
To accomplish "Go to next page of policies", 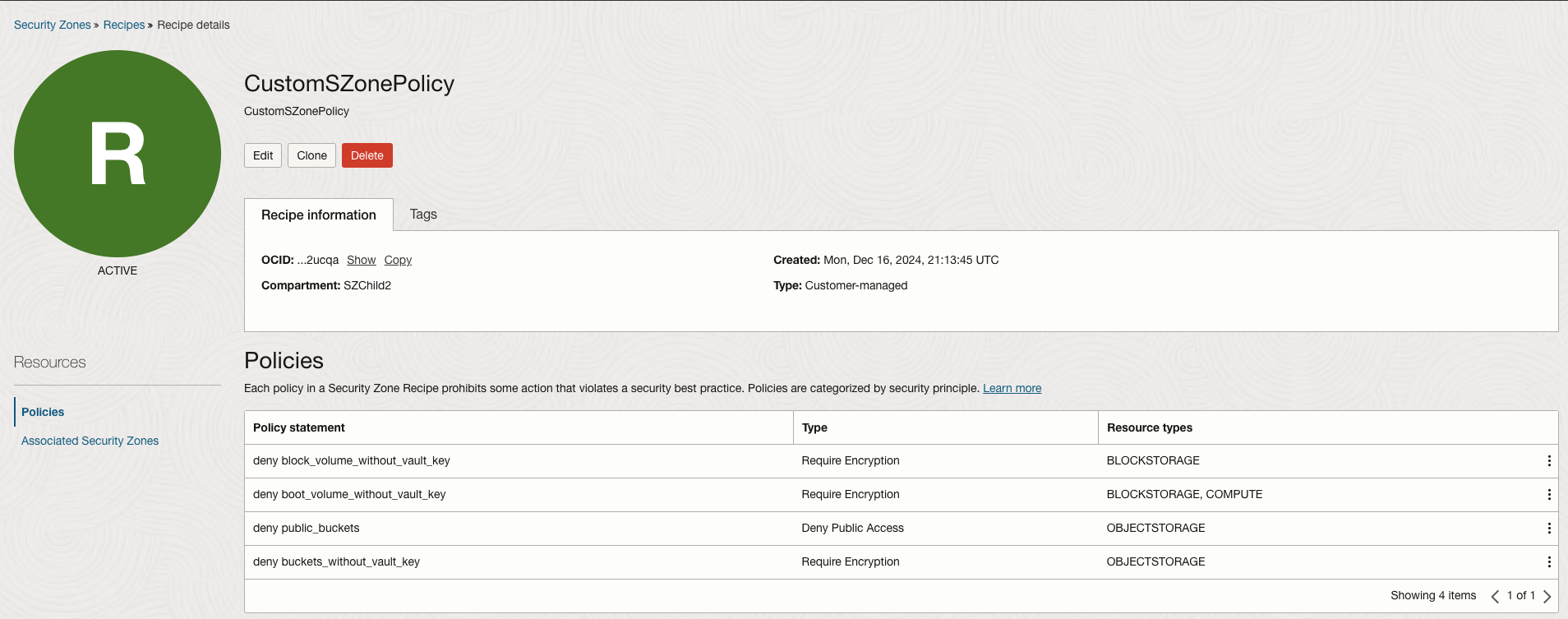I will coord(1547,596).
